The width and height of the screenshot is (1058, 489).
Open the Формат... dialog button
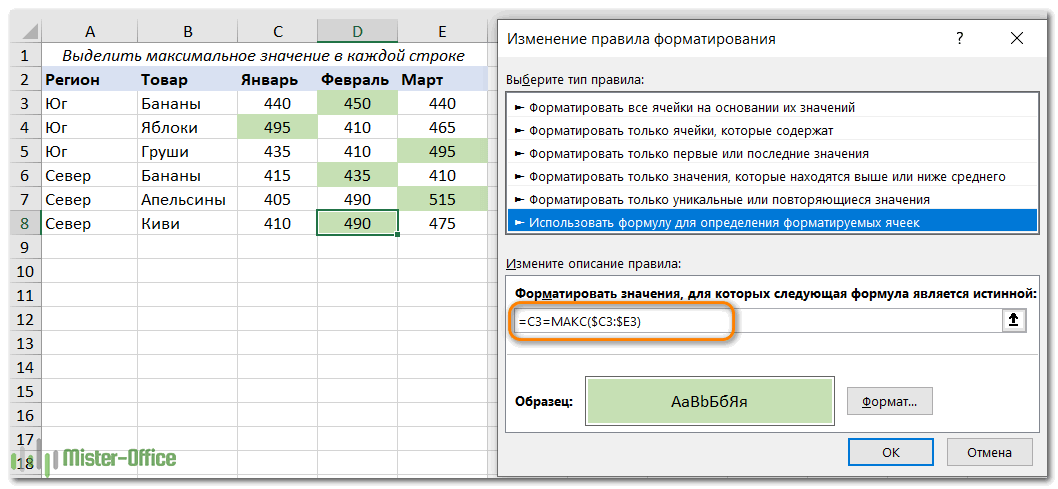[x=889, y=402]
